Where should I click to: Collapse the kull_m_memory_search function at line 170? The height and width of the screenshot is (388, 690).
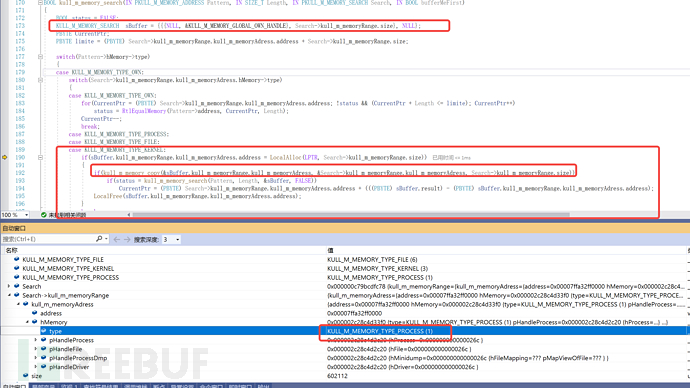coord(40,3)
